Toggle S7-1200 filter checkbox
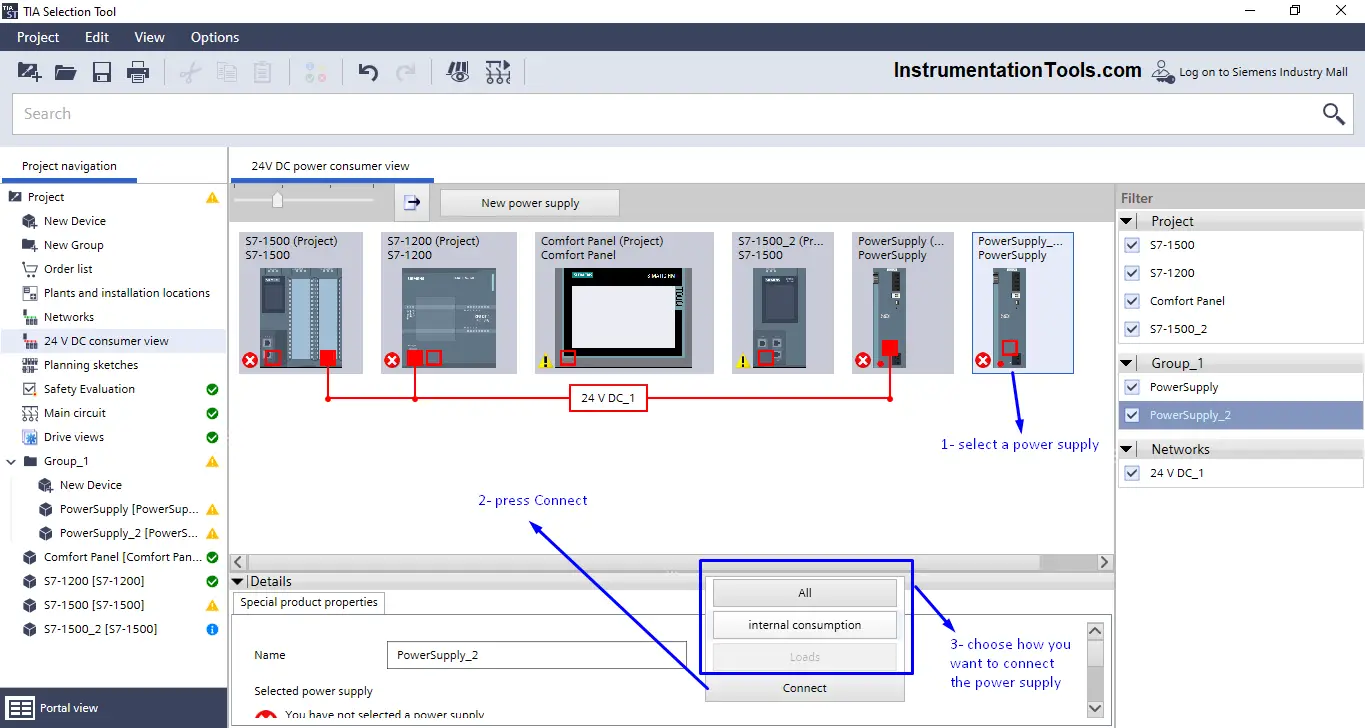Image resolution: width=1365 pixels, height=728 pixels. tap(1132, 273)
